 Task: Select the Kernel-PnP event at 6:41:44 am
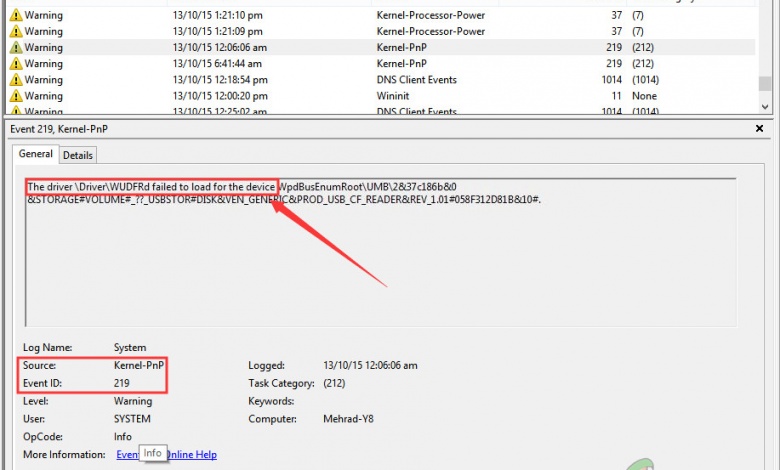click(x=381, y=64)
